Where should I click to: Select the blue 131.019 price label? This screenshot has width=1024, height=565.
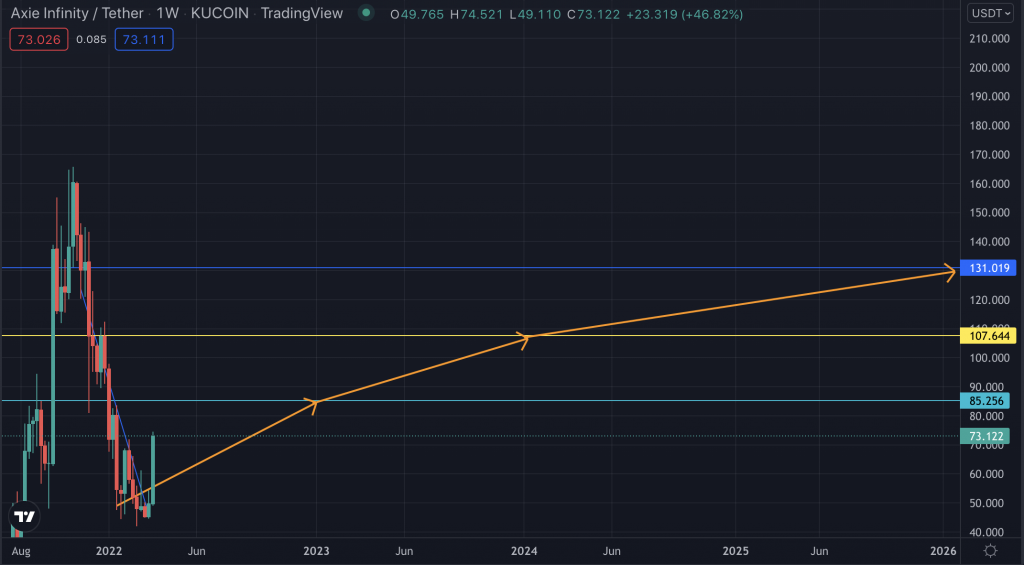[x=989, y=268]
